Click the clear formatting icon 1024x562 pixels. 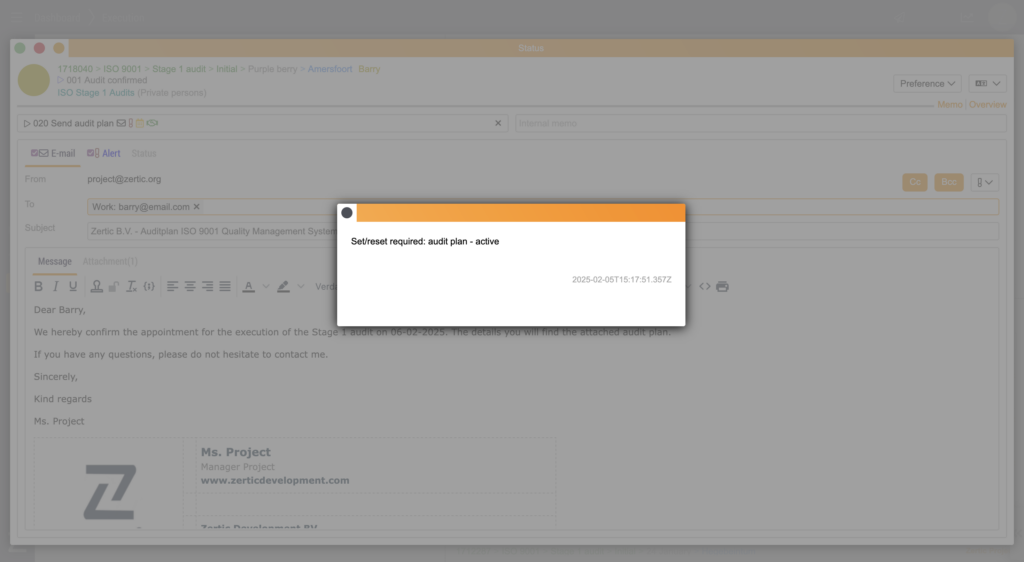[131, 287]
